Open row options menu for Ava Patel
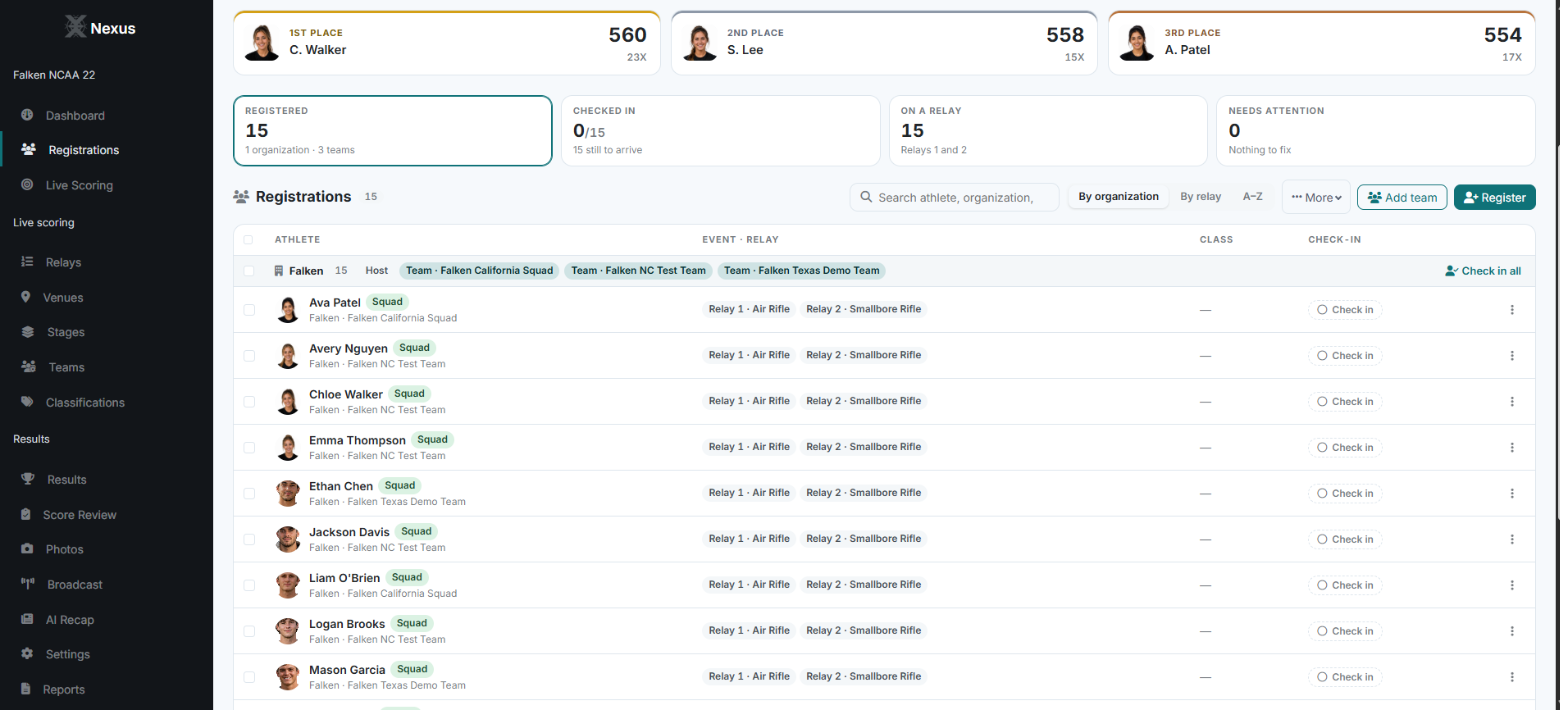 pyautogui.click(x=1512, y=310)
